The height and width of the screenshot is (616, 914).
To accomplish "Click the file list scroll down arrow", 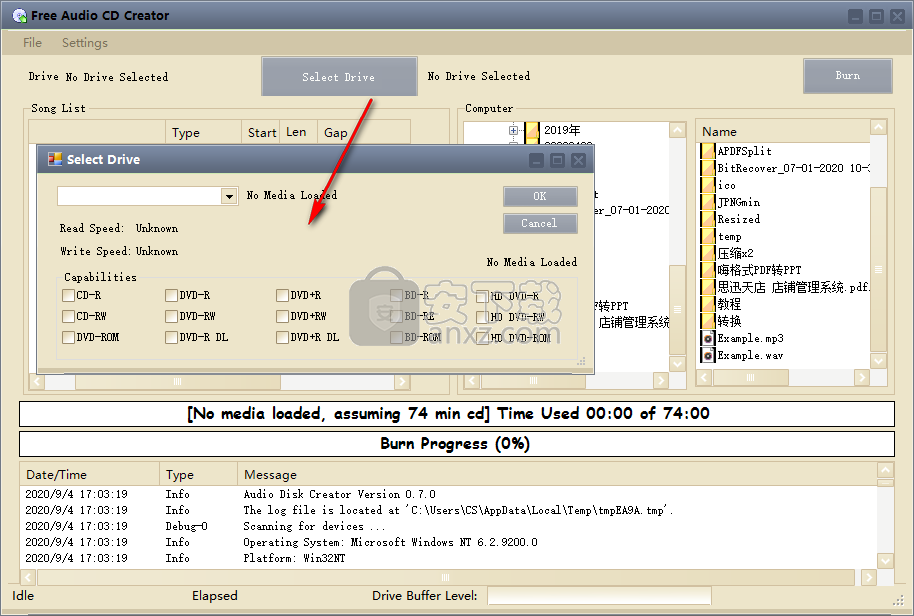I will coord(878,361).
